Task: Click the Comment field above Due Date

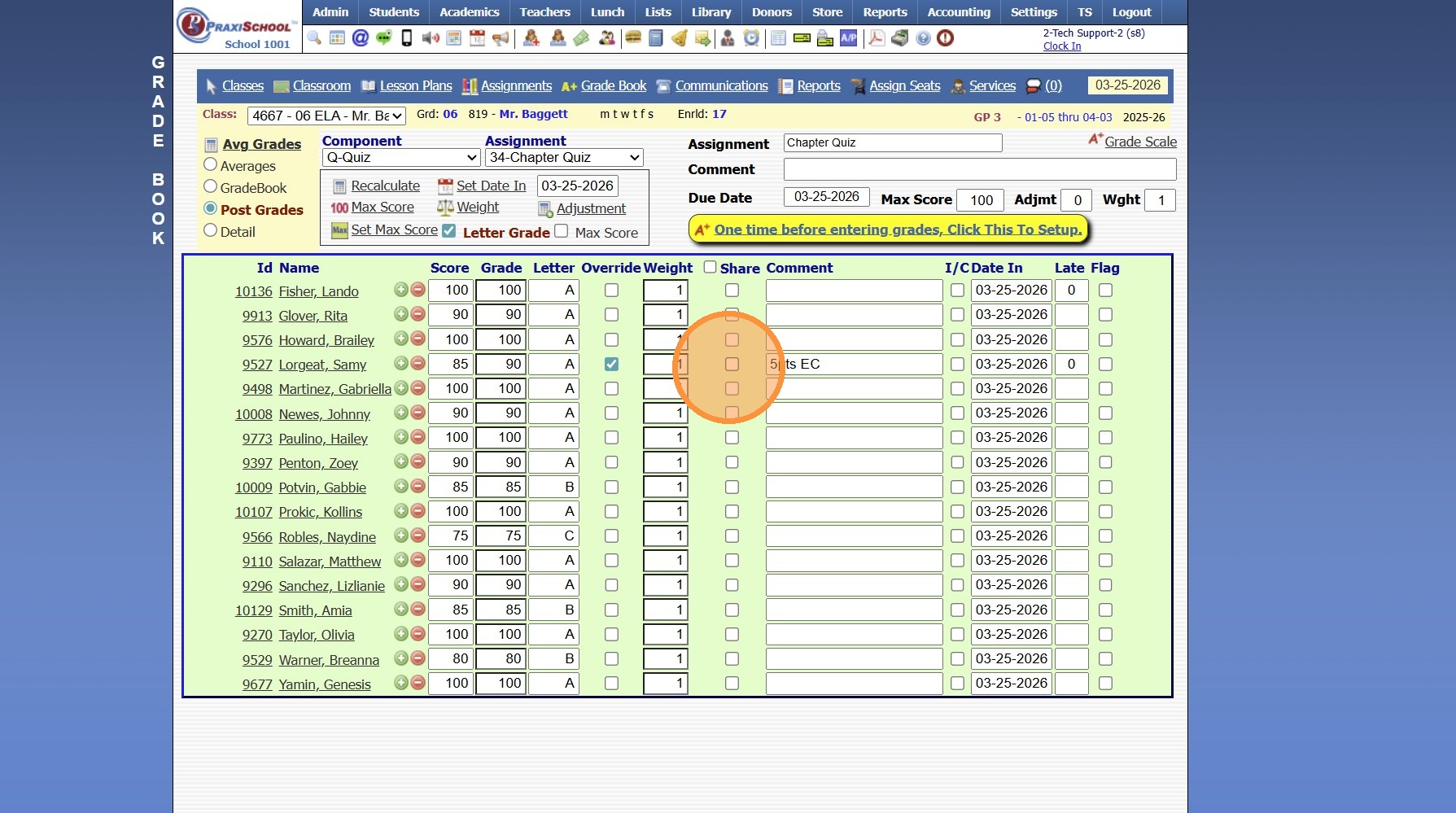Action: pyautogui.click(x=979, y=169)
